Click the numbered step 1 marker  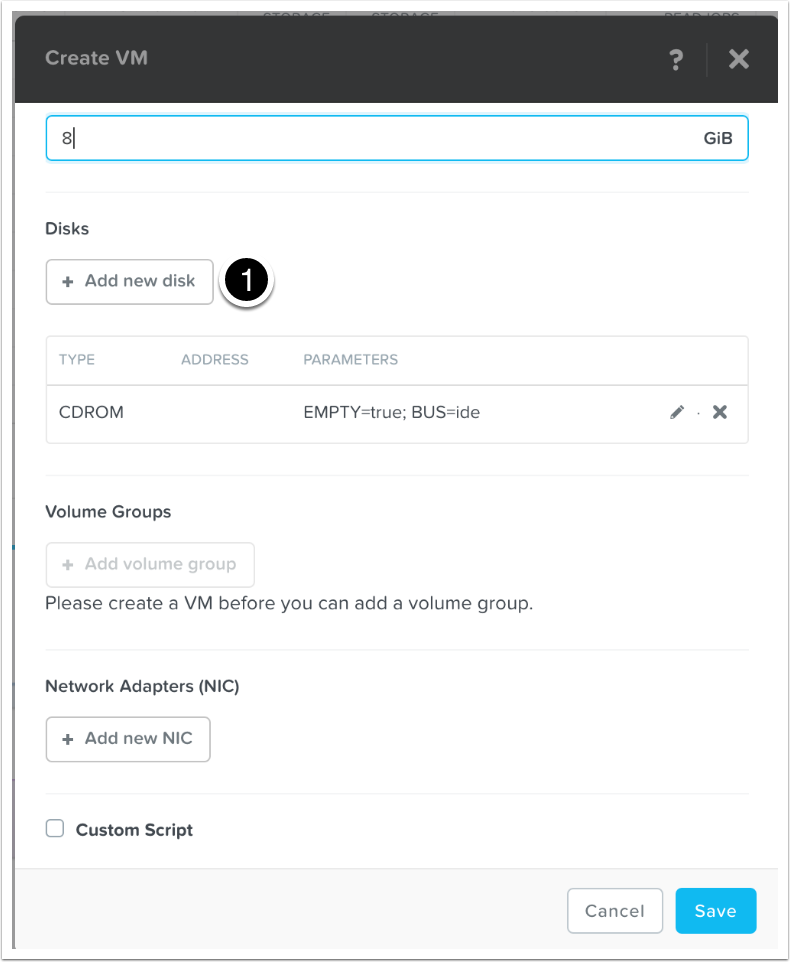click(x=246, y=281)
